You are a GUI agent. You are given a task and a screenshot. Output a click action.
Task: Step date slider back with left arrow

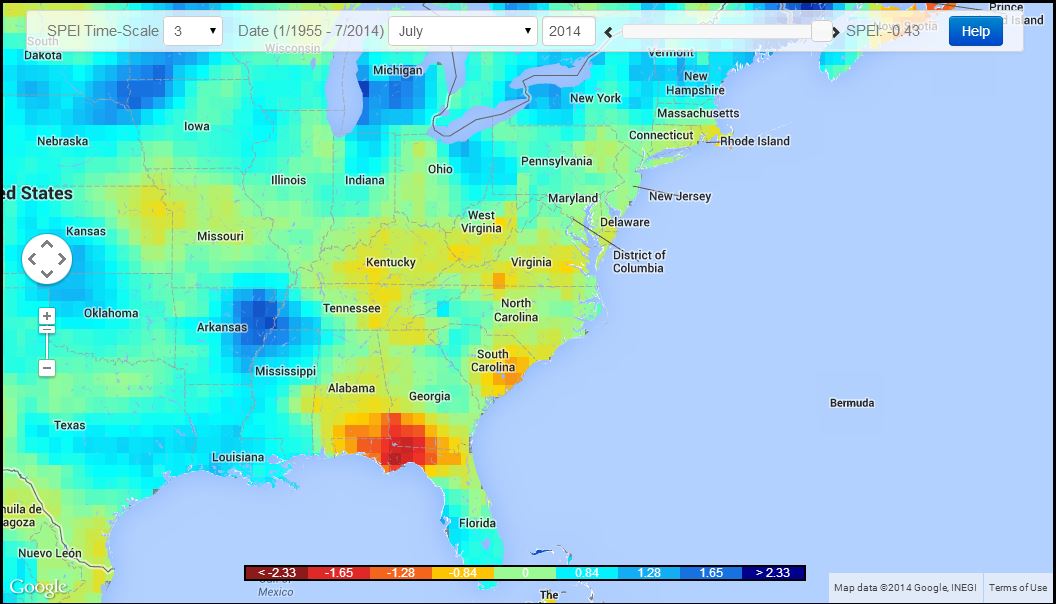(x=608, y=32)
